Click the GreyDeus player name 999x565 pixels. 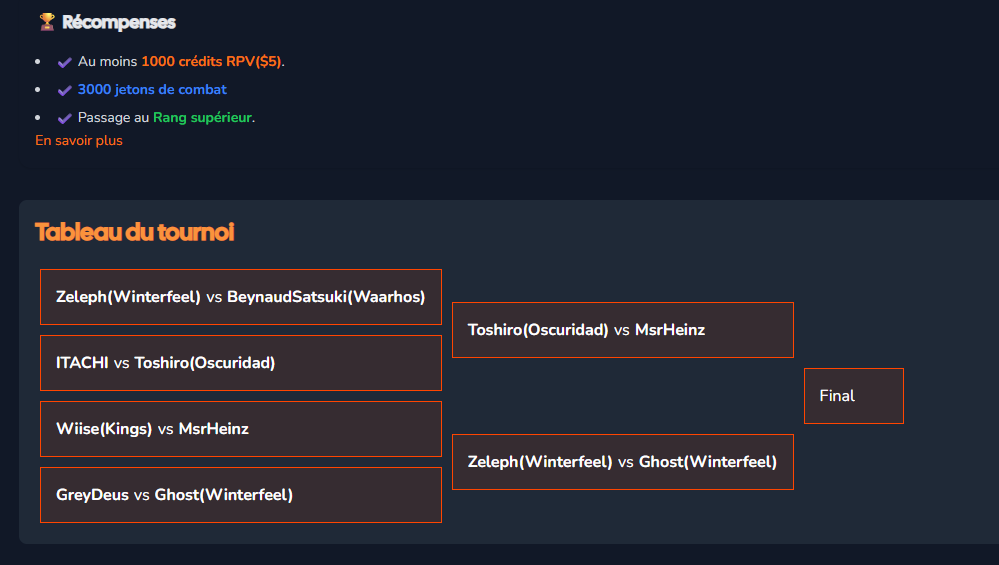click(92, 495)
